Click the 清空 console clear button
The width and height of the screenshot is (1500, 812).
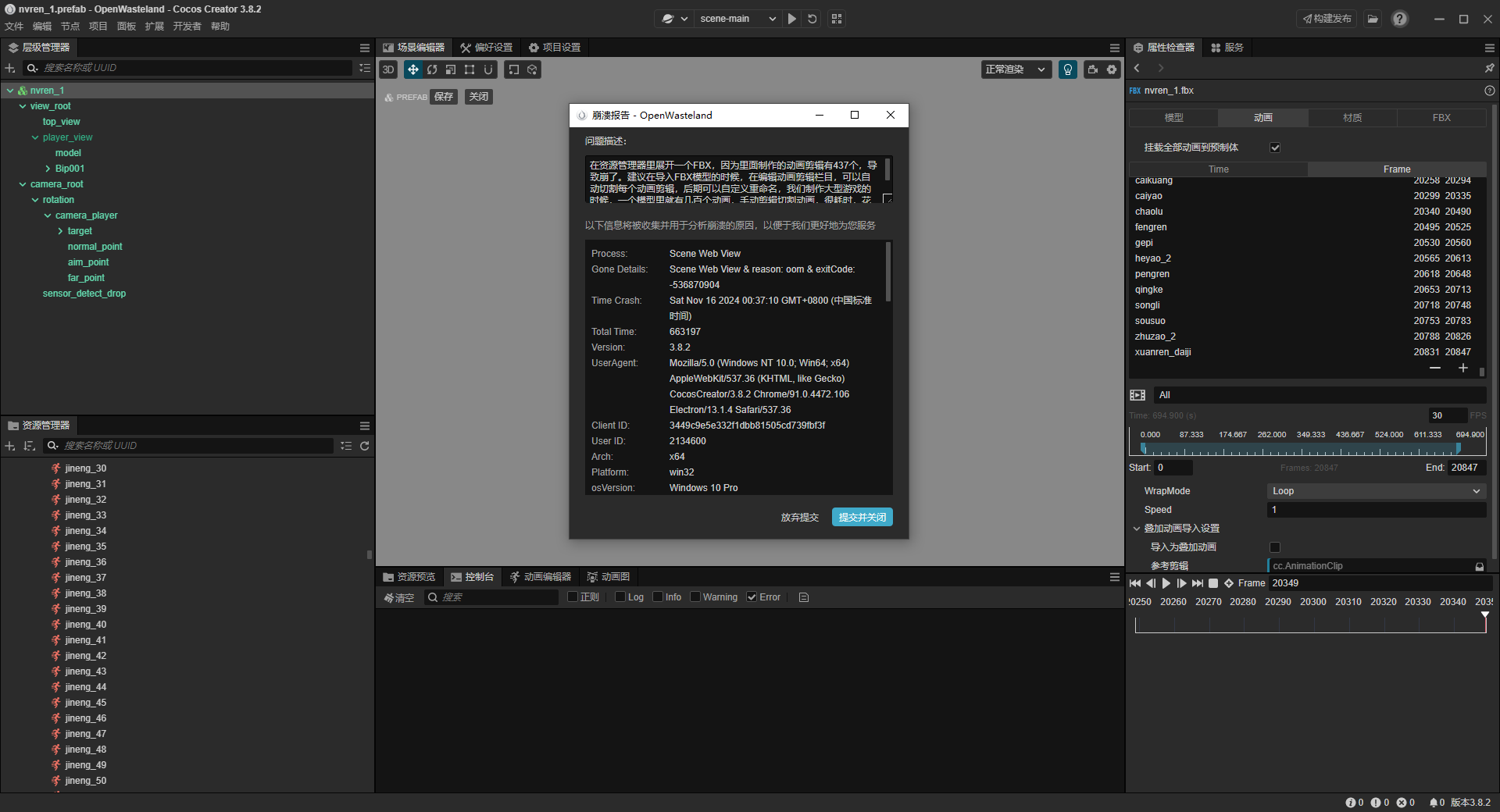399,597
